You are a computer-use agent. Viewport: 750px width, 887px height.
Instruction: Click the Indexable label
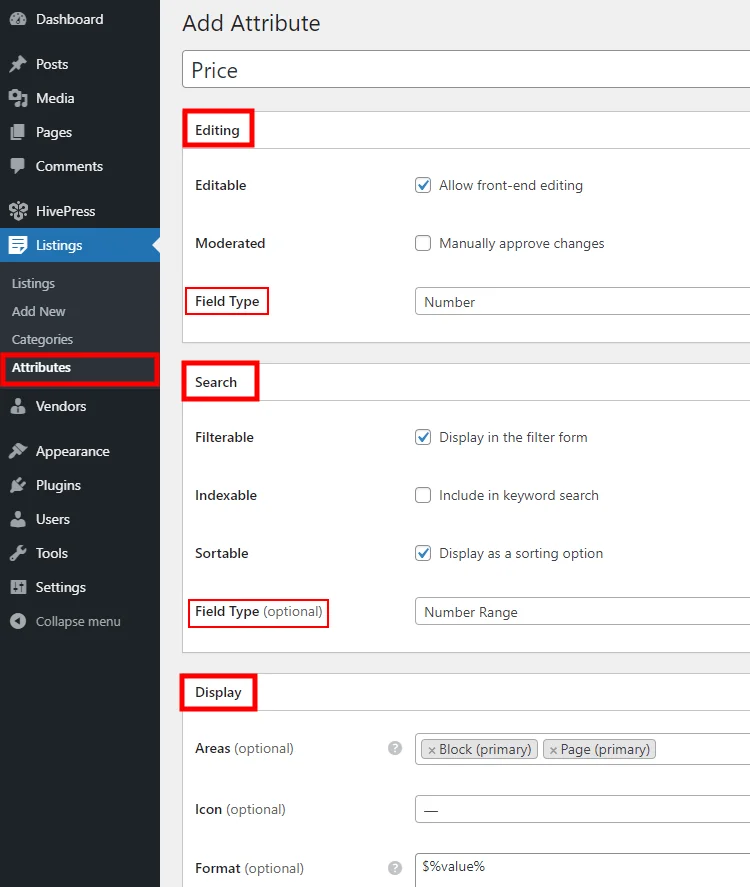click(226, 495)
